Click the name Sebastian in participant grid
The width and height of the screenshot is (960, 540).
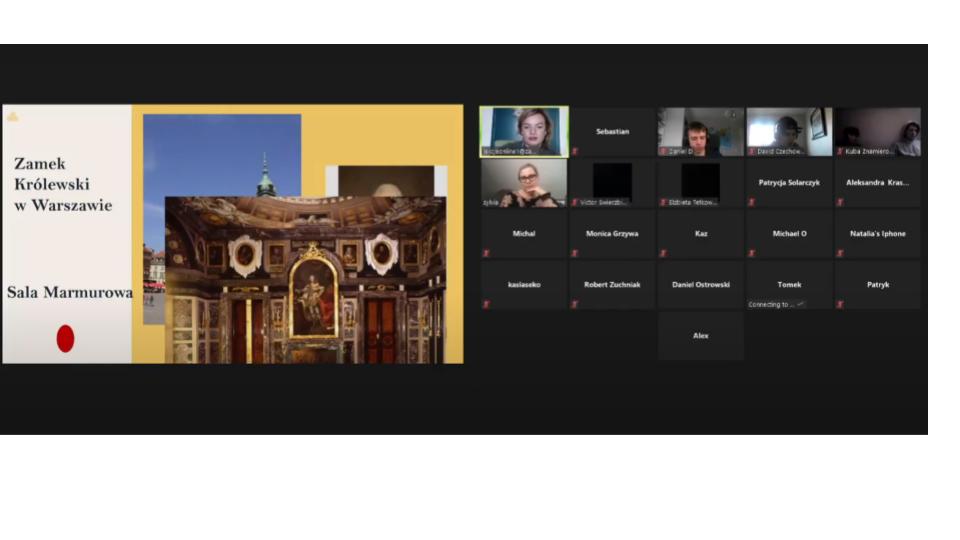pyautogui.click(x=612, y=132)
